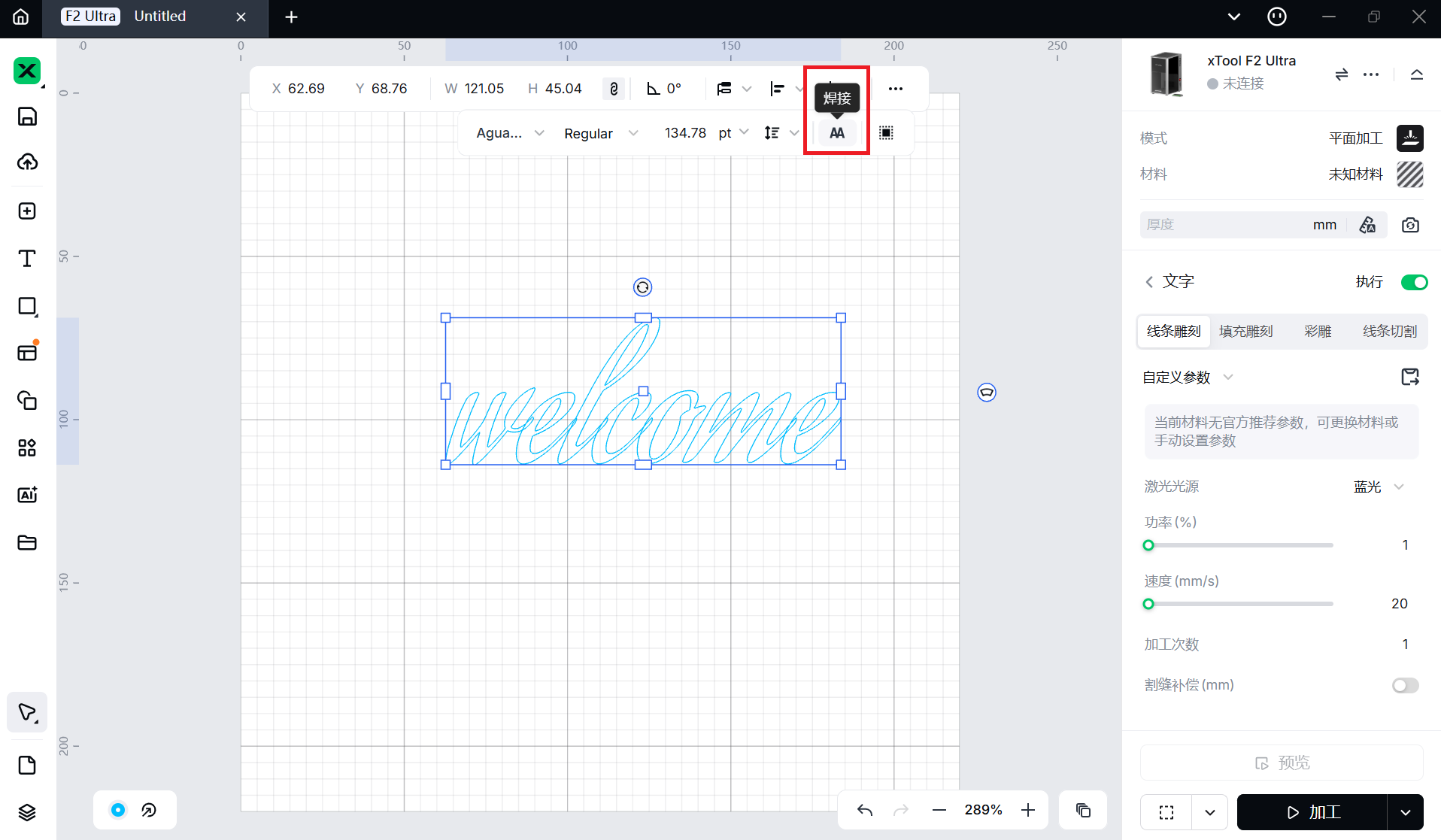Click the undo arrow
Image resolution: width=1441 pixels, height=840 pixels.
(x=865, y=810)
